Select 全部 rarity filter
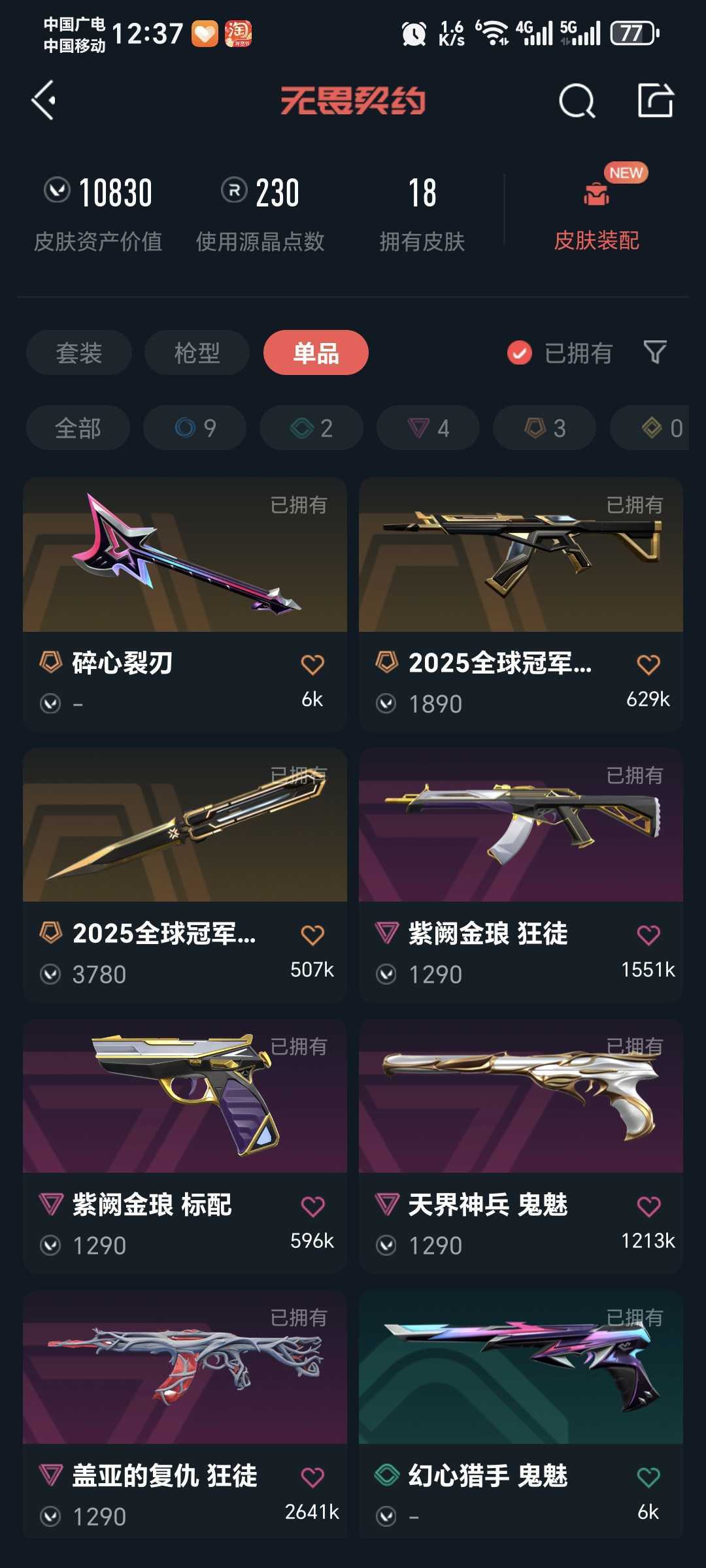 78,428
